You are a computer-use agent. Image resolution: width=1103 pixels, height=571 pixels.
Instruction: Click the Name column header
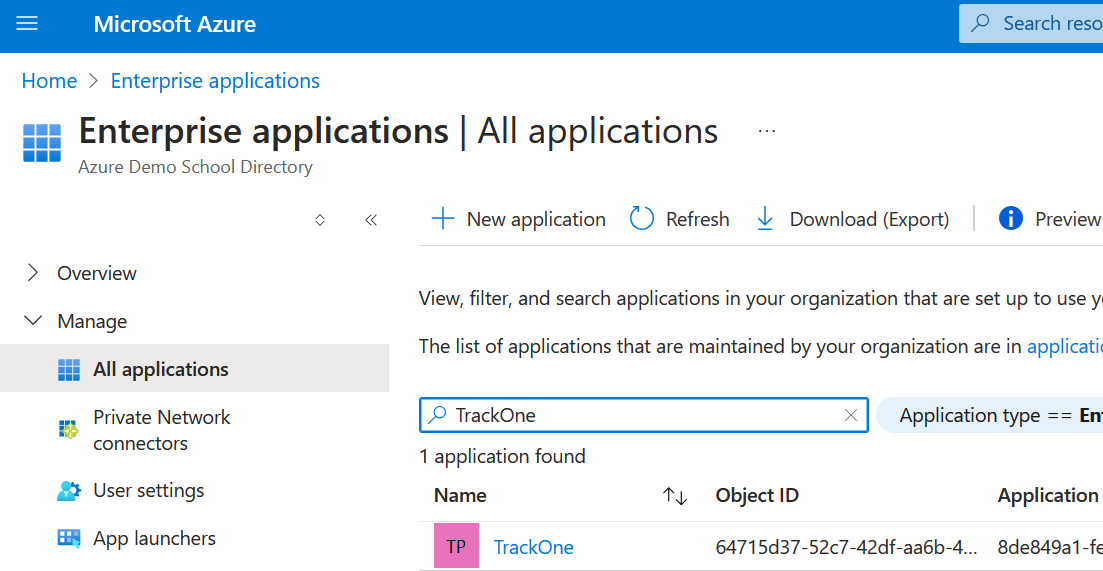click(x=460, y=496)
